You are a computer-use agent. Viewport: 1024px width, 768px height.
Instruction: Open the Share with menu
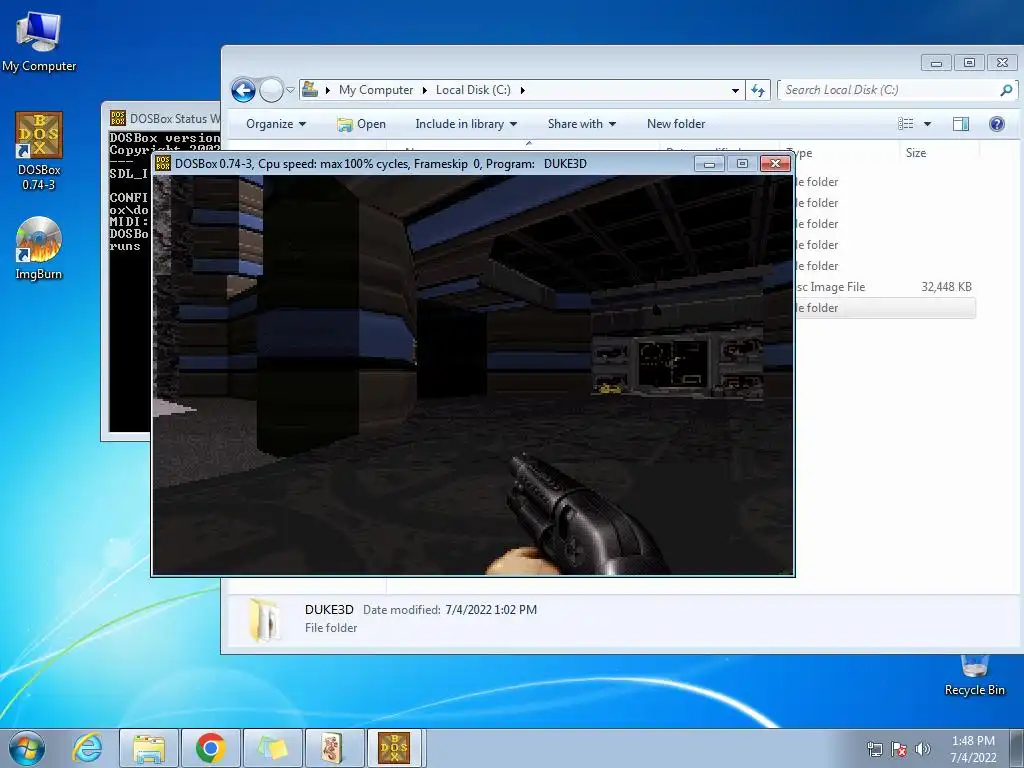(581, 124)
